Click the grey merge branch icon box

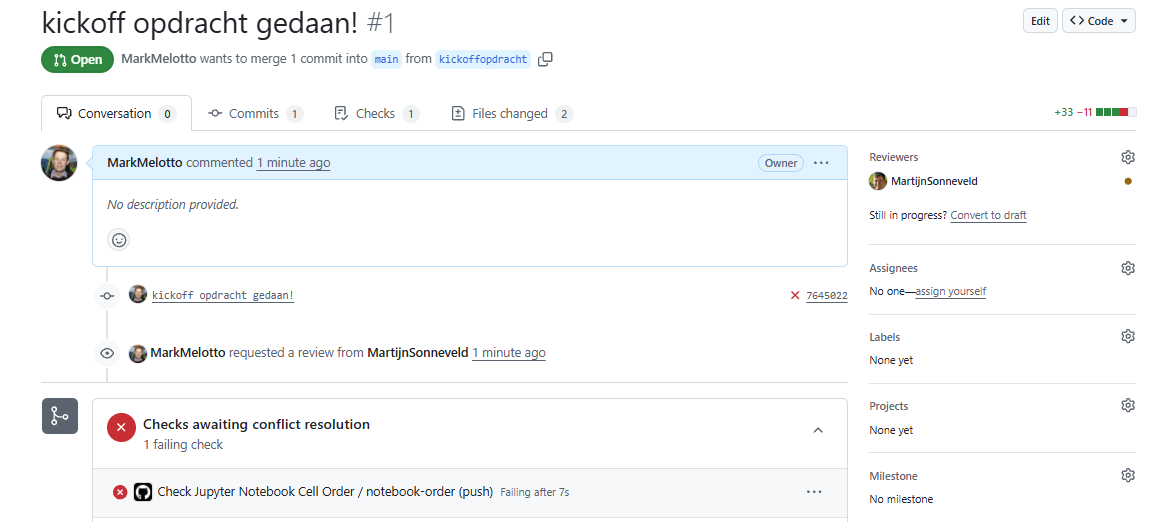59,416
